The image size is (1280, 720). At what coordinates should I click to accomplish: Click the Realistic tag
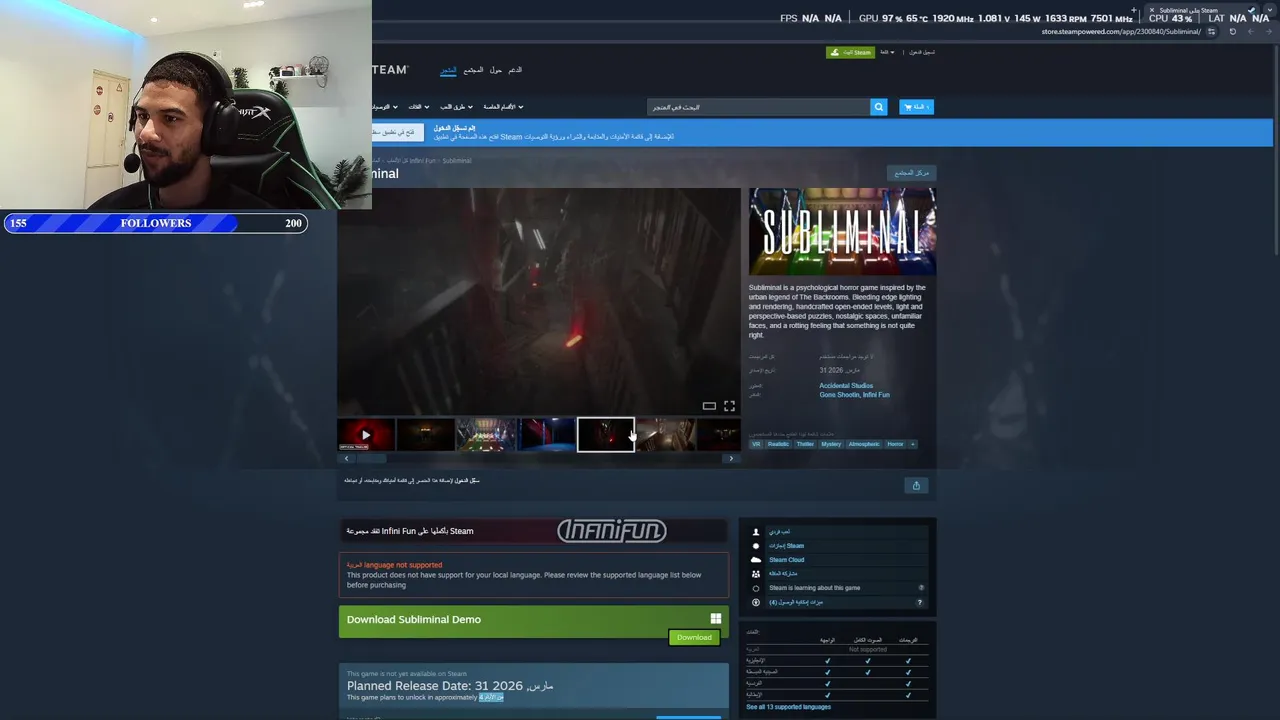click(779, 444)
